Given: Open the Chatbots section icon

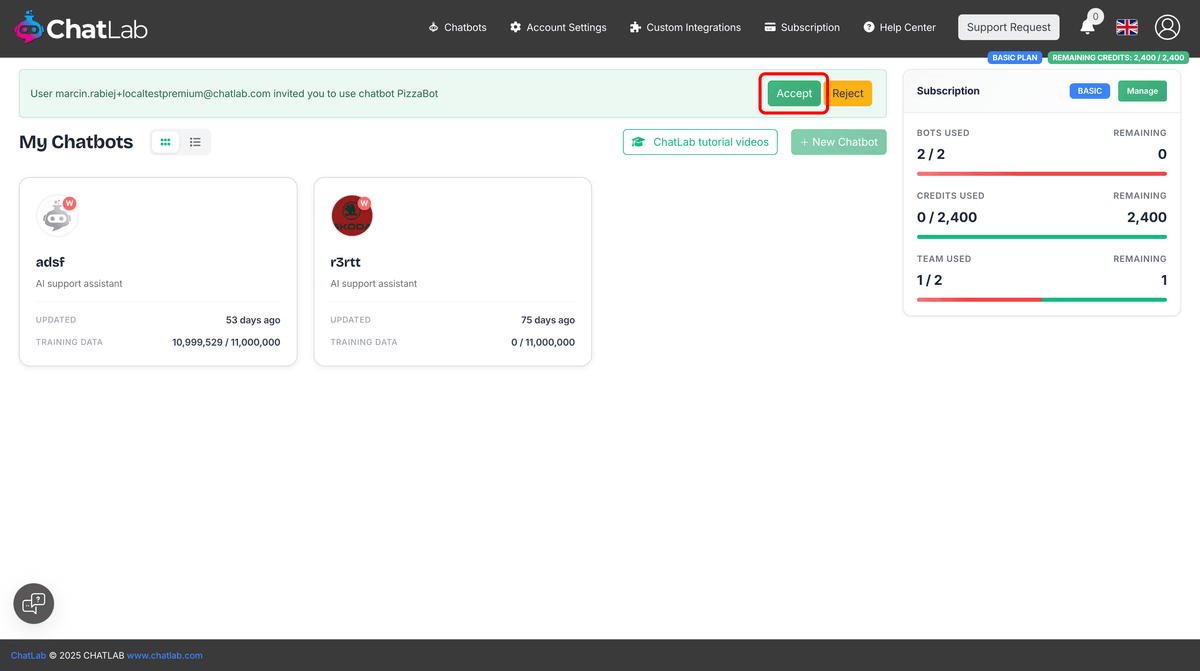Looking at the screenshot, I should tap(434, 27).
